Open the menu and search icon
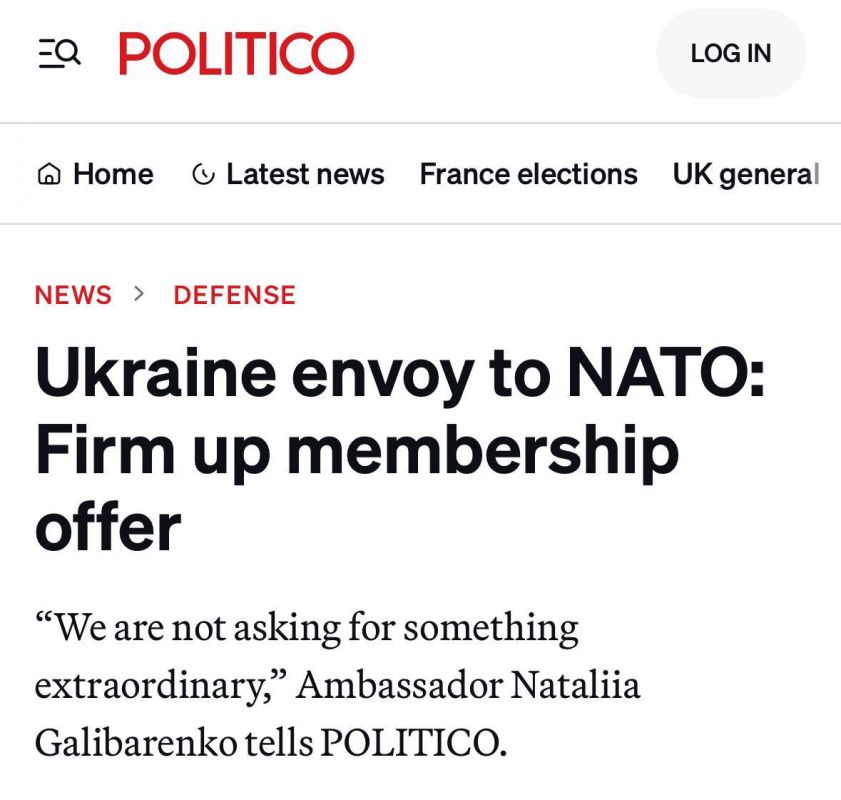841x800 pixels. pos(59,53)
